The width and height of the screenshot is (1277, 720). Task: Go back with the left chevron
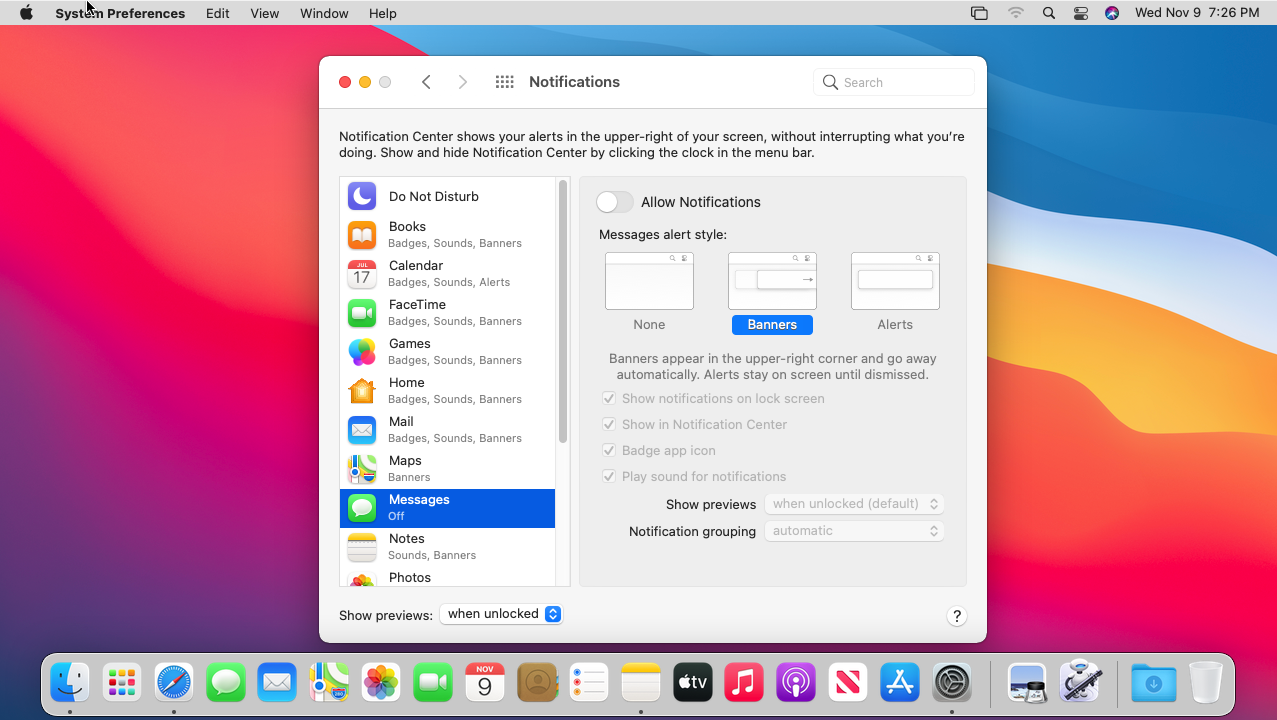point(426,82)
